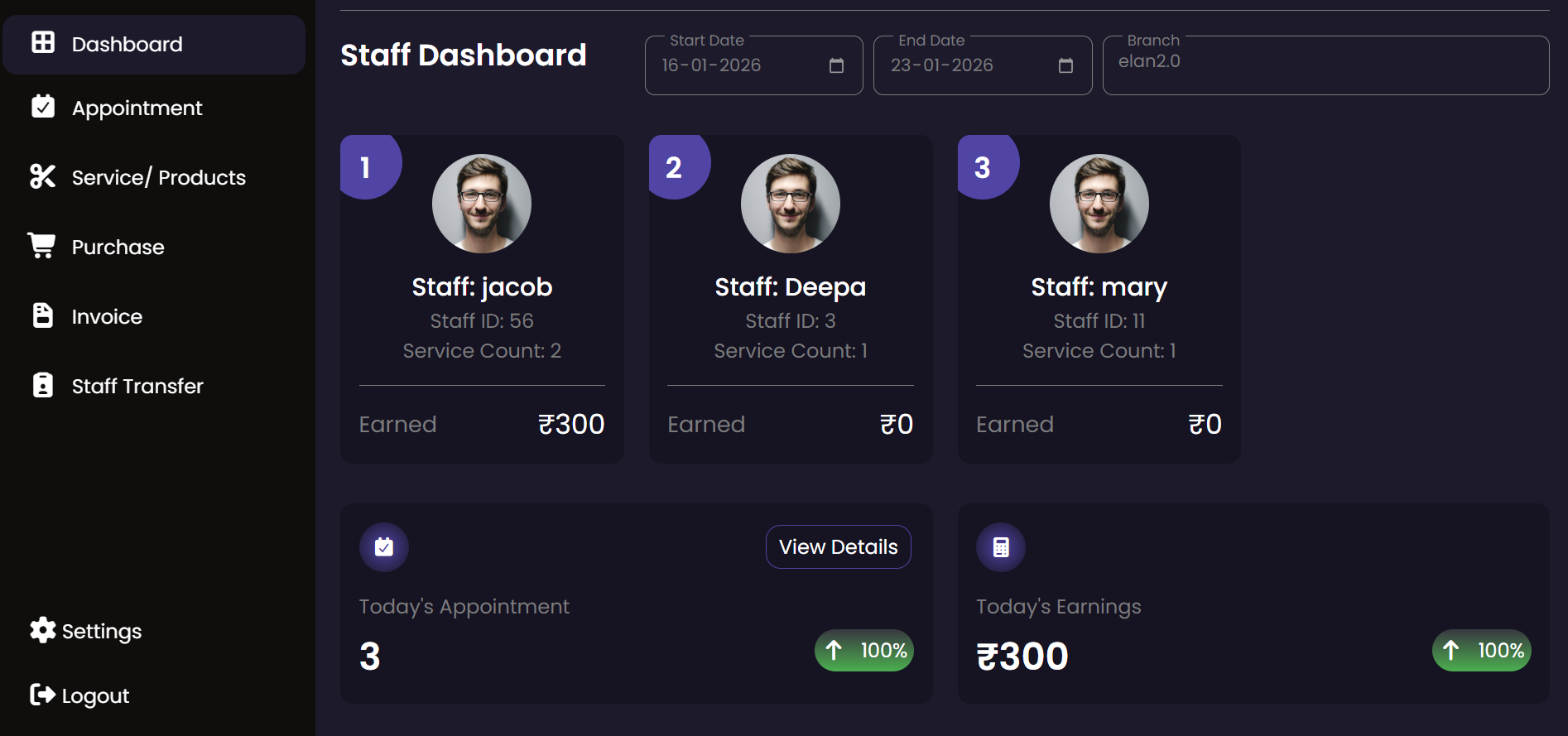
Task: Click the scissors icon for Service/Products
Action: point(43,176)
